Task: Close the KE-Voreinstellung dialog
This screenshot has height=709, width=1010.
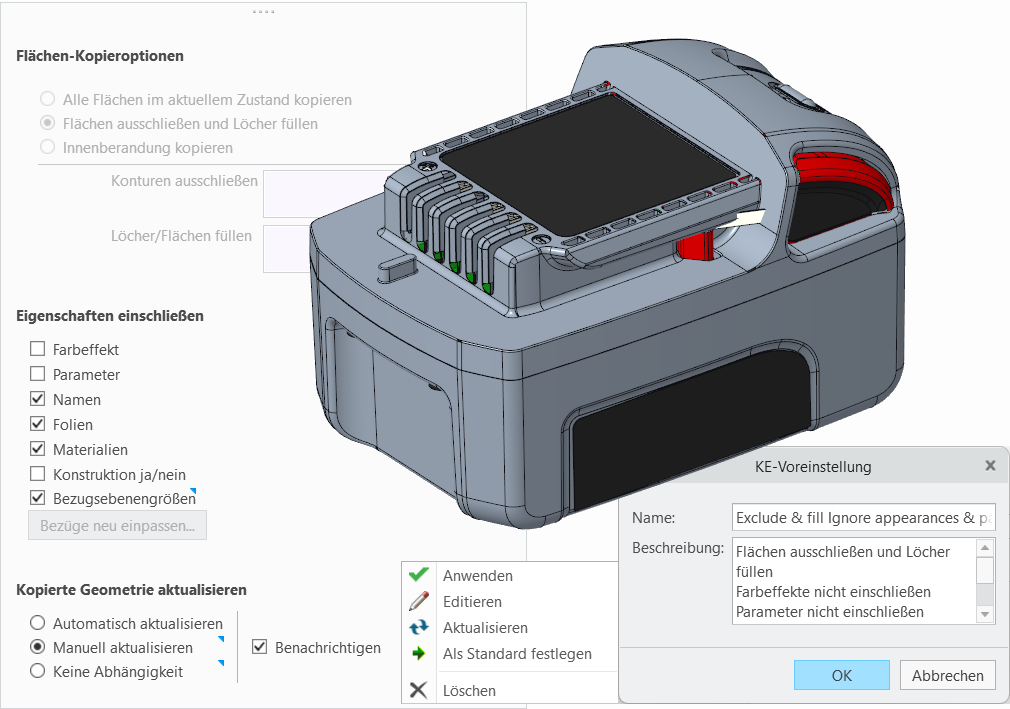Action: pyautogui.click(x=990, y=466)
